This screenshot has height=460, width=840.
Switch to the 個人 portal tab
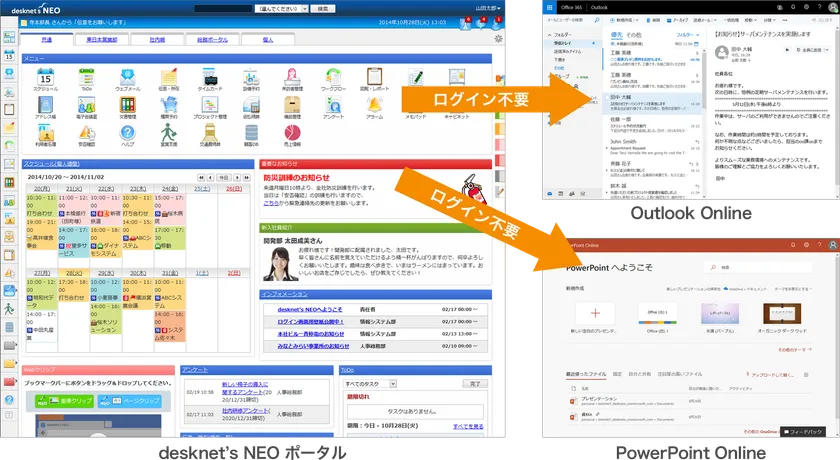click(x=268, y=40)
